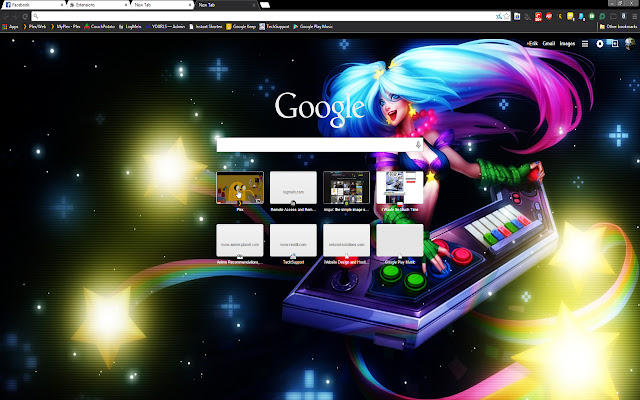Viewport: 640px width, 400px height.
Task: Open the Google Keep bookmark
Action: point(241,27)
